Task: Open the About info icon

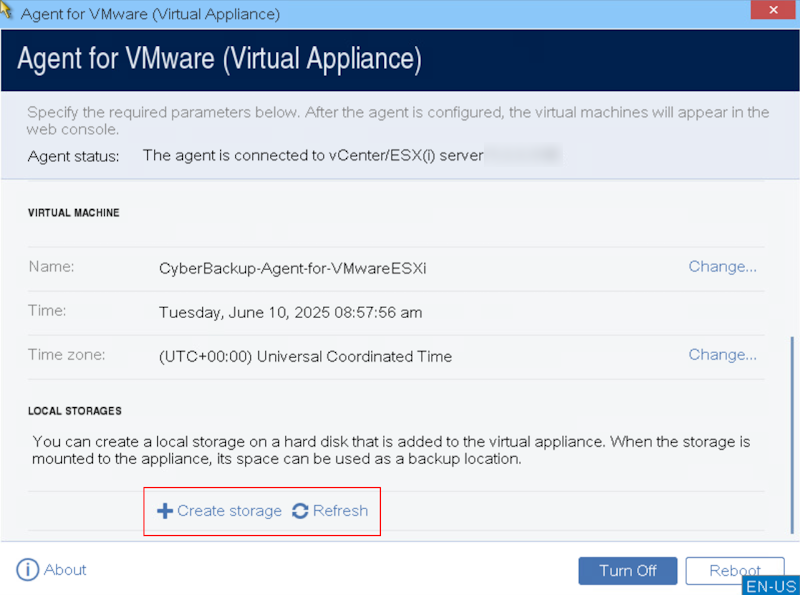Action: pyautogui.click(x=28, y=569)
